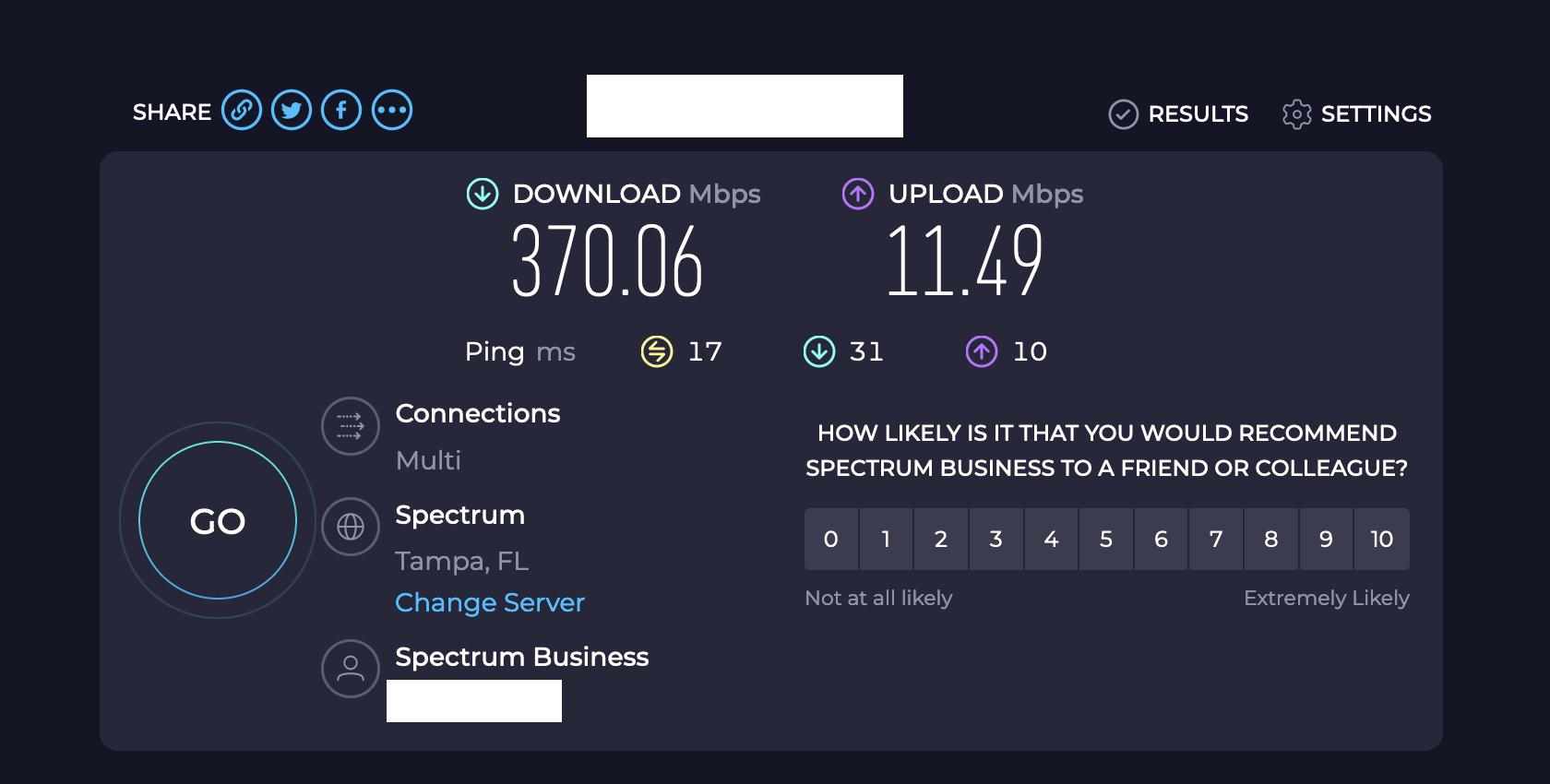Screen dimensions: 1550x784
Task: Select rating 0 in recommendation scale
Action: (831, 539)
